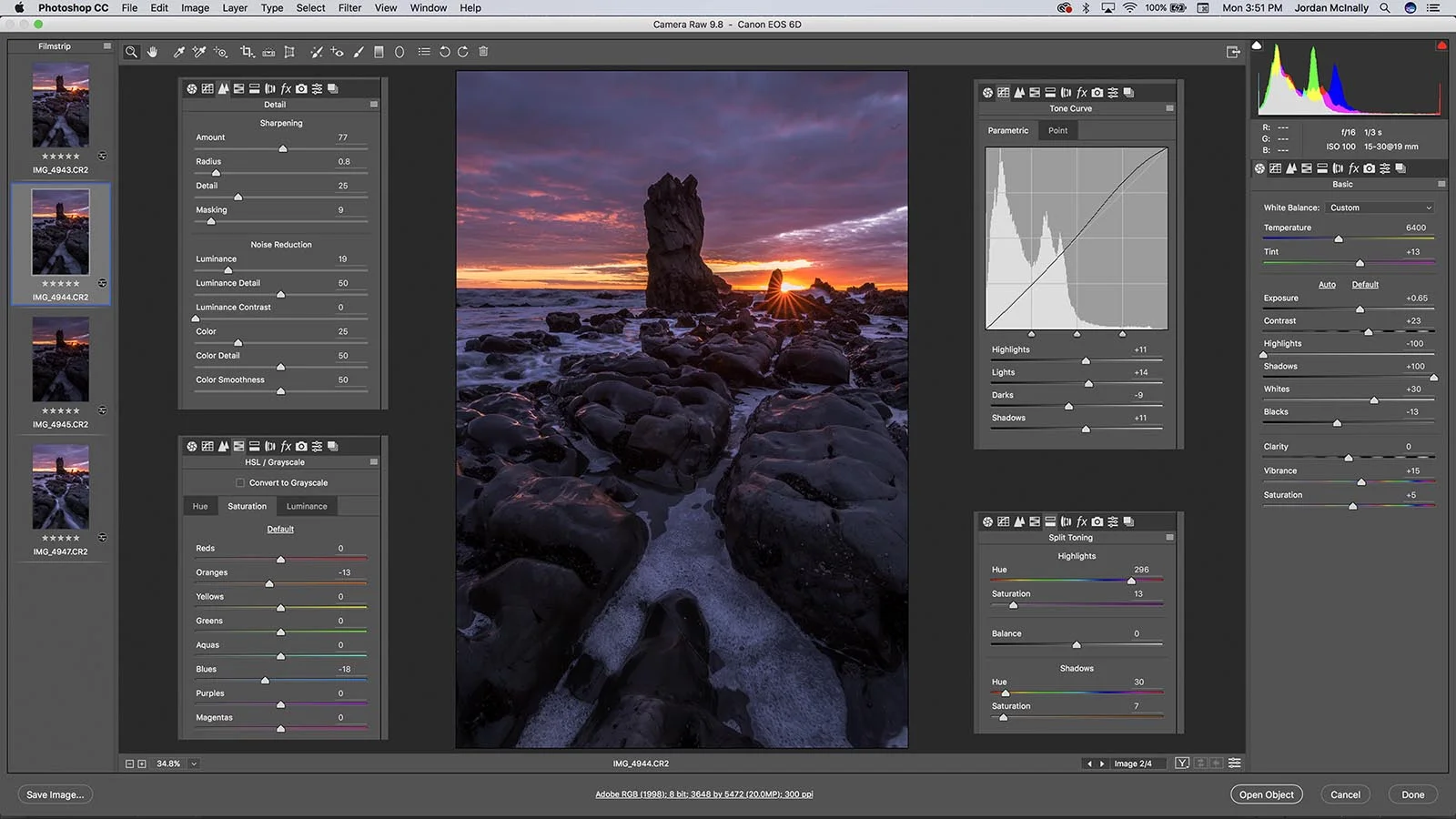Activate the Radial Filter tool
The height and width of the screenshot is (819, 1456).
click(x=399, y=52)
